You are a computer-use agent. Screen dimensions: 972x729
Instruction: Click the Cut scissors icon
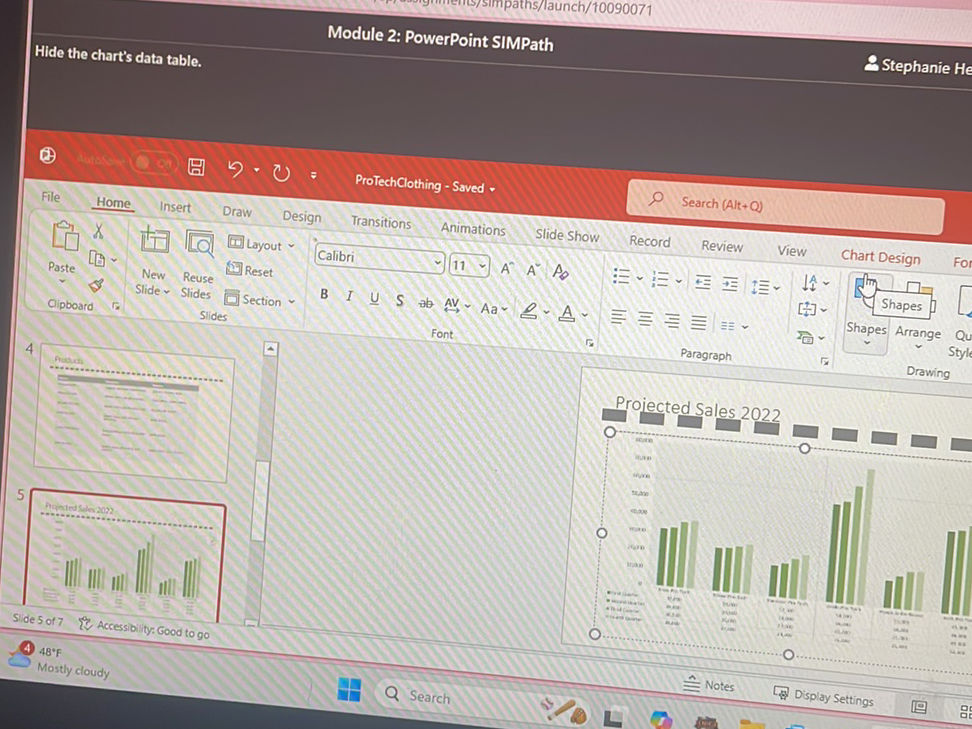click(97, 233)
